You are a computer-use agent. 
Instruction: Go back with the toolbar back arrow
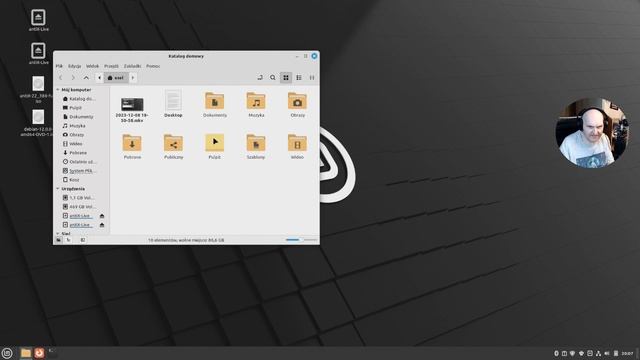(60, 78)
